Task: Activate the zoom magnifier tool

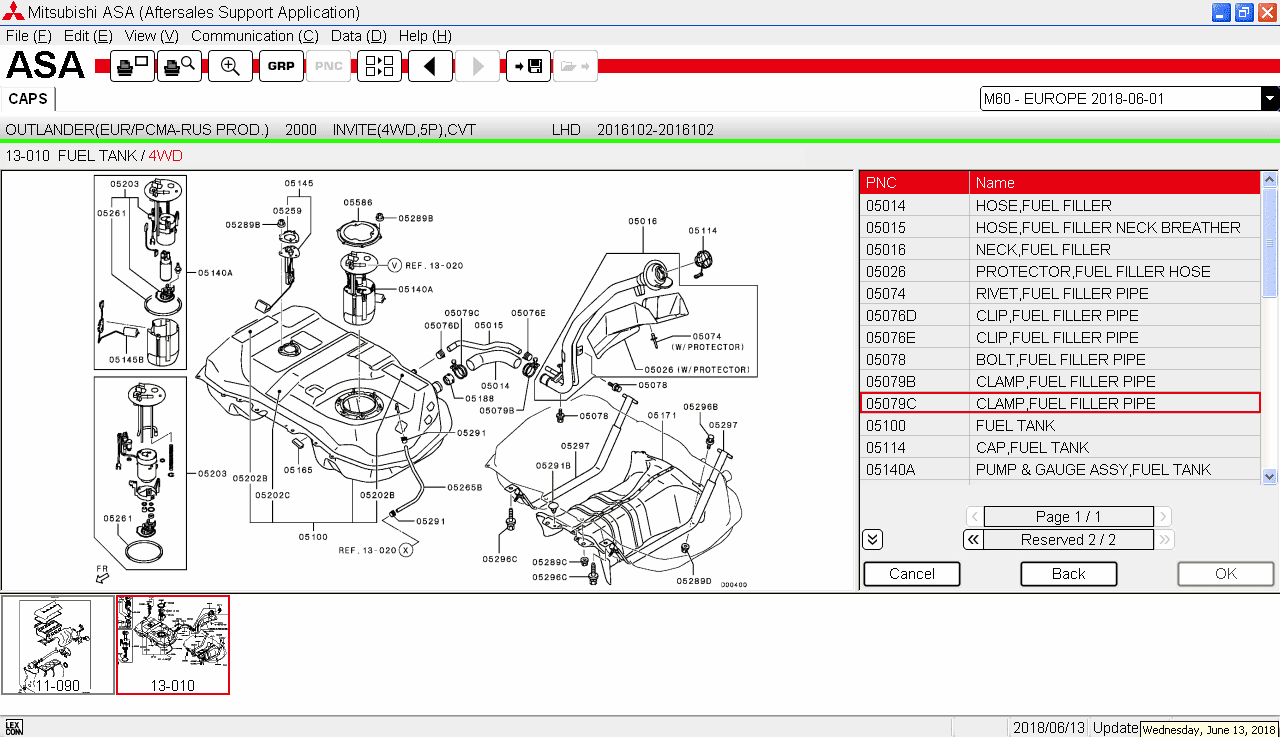Action: (230, 66)
